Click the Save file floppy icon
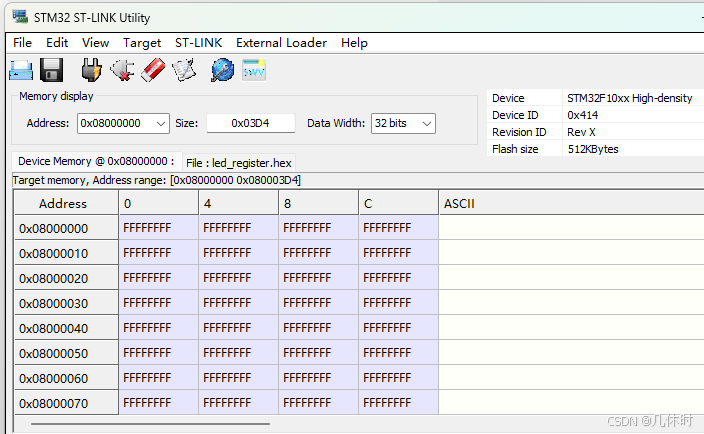The width and height of the screenshot is (704, 434). tap(51, 70)
